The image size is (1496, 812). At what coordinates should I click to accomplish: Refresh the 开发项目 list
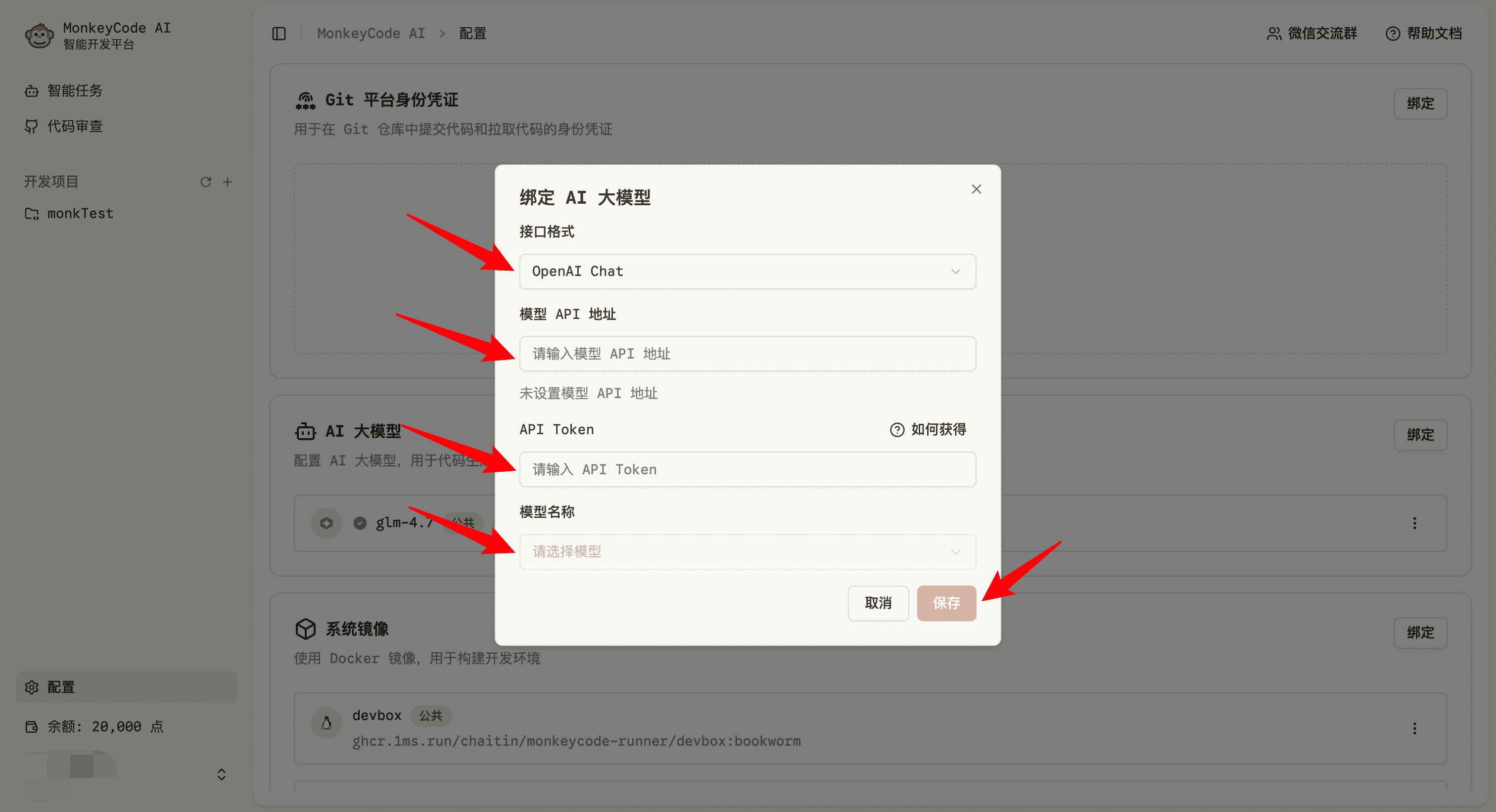coord(206,181)
